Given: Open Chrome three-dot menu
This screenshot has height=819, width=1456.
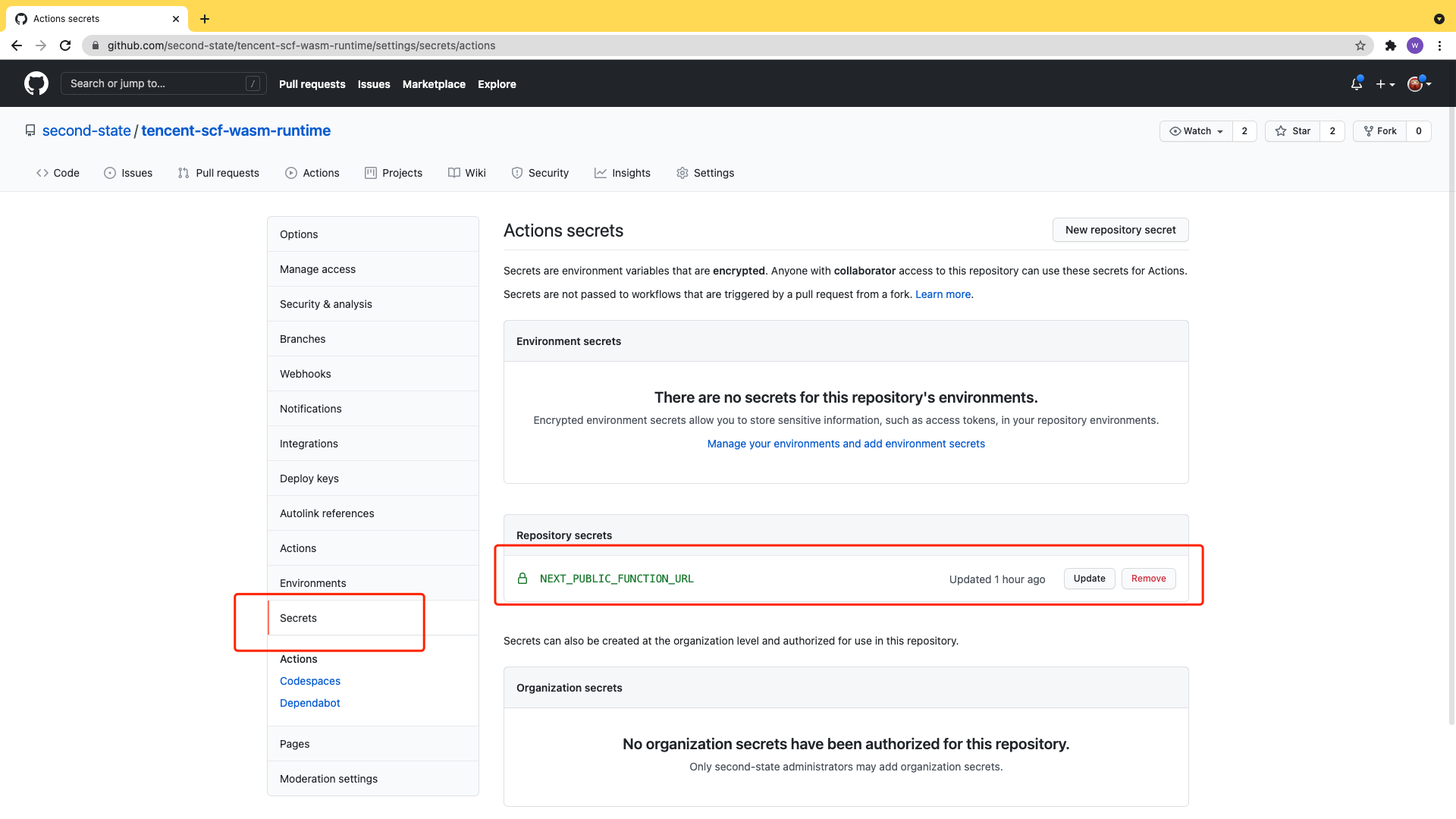Looking at the screenshot, I should pyautogui.click(x=1439, y=45).
